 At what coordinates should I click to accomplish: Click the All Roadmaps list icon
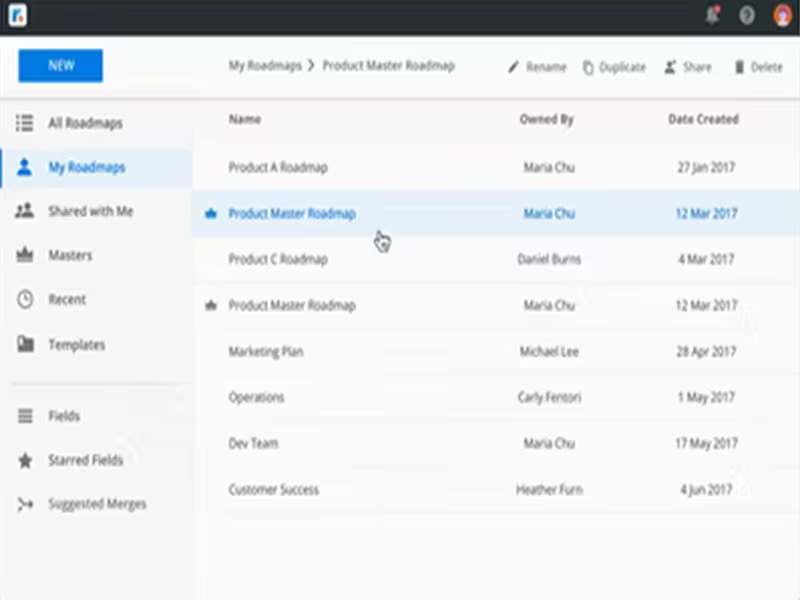coord(24,123)
